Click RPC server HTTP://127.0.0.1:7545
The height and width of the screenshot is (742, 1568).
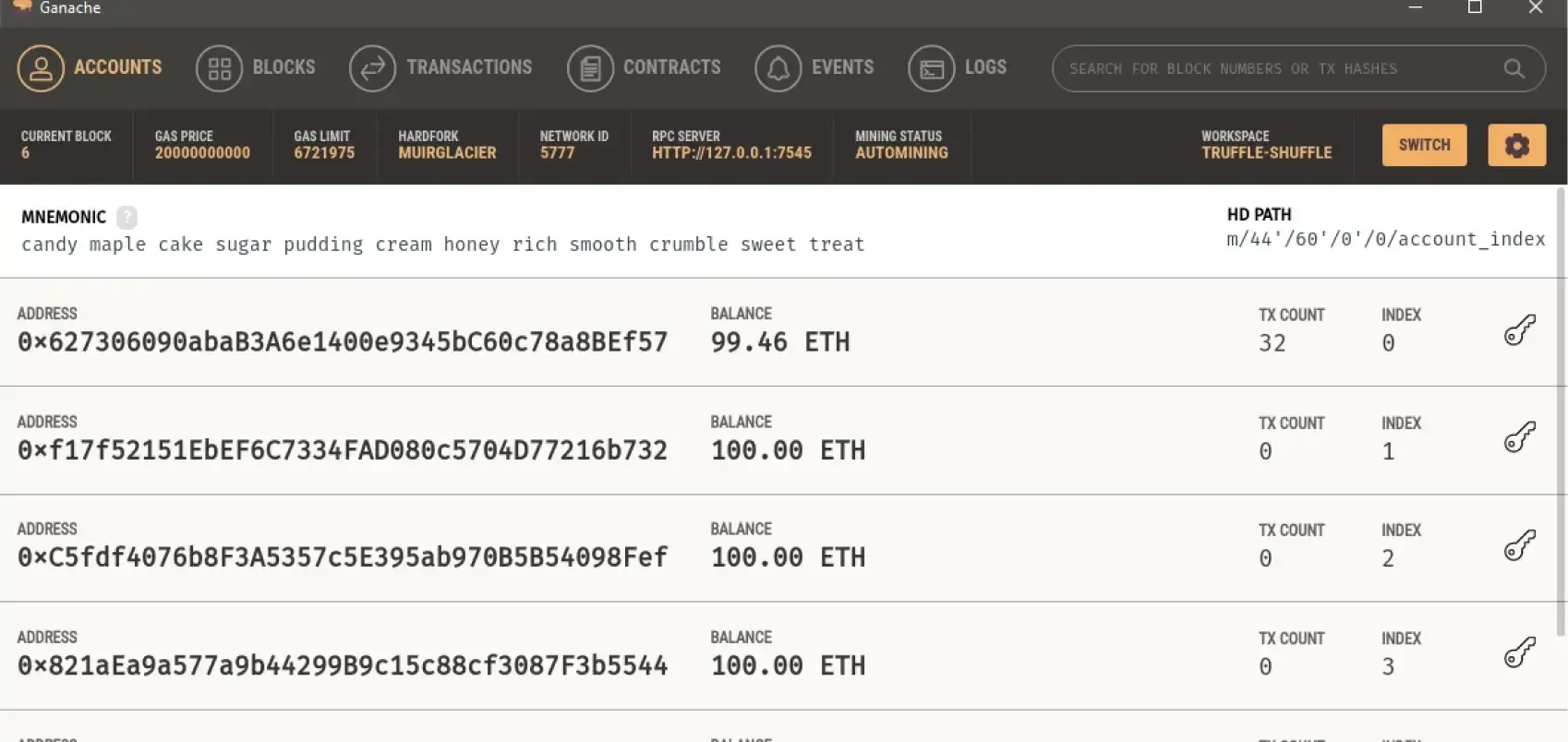click(731, 153)
